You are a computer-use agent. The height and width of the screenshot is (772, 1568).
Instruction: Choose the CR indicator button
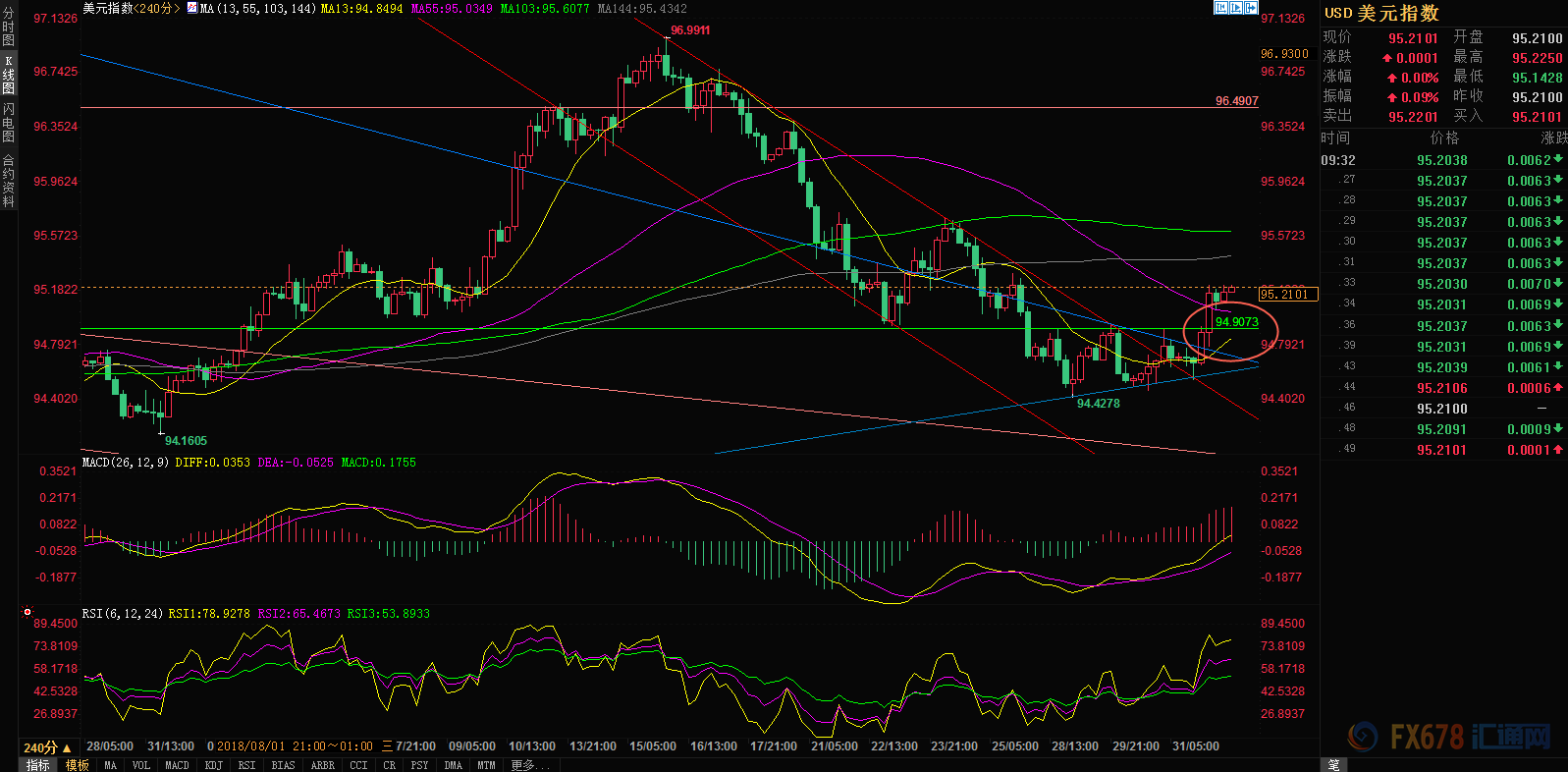tap(390, 765)
